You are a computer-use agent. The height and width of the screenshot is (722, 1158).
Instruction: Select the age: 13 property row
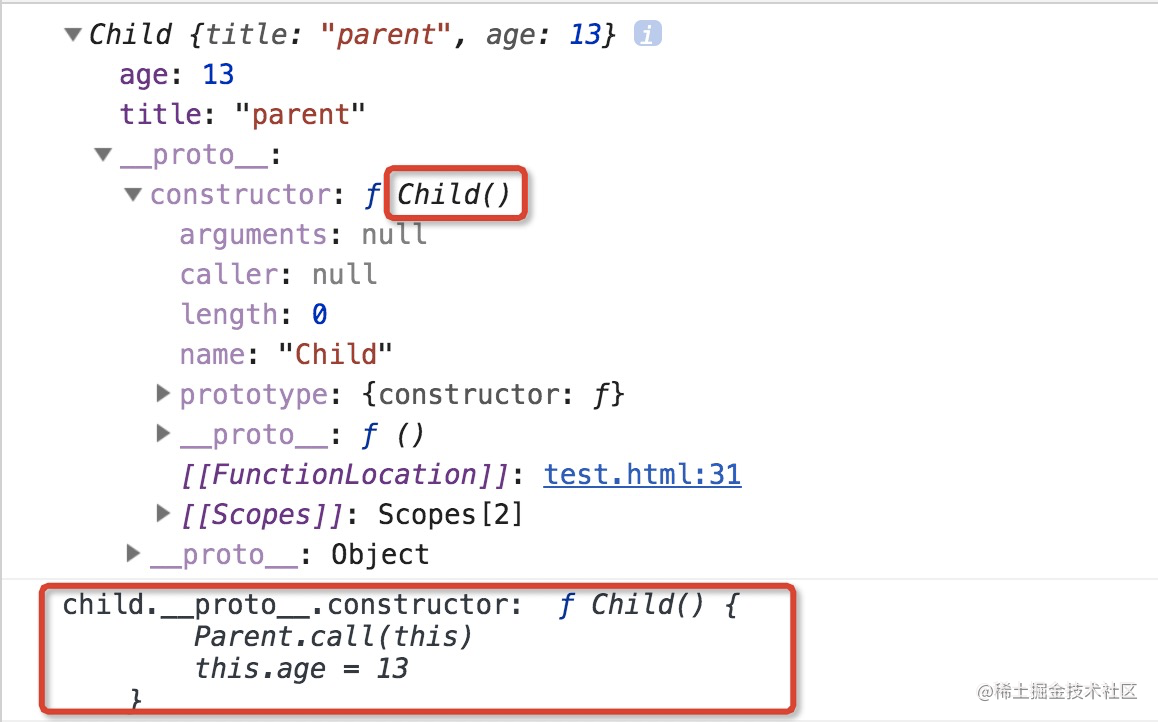[x=177, y=75]
